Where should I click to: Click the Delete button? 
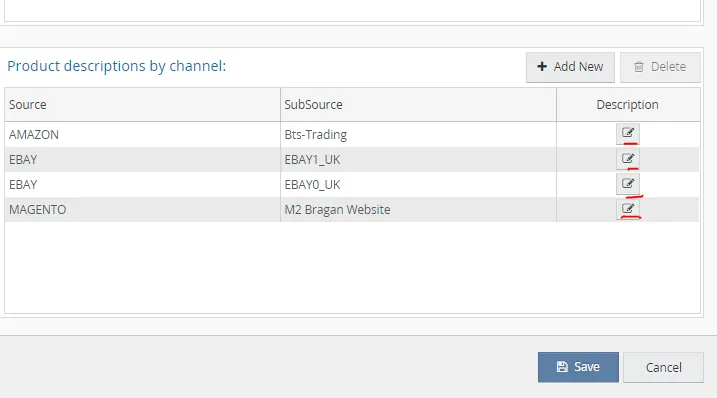660,67
